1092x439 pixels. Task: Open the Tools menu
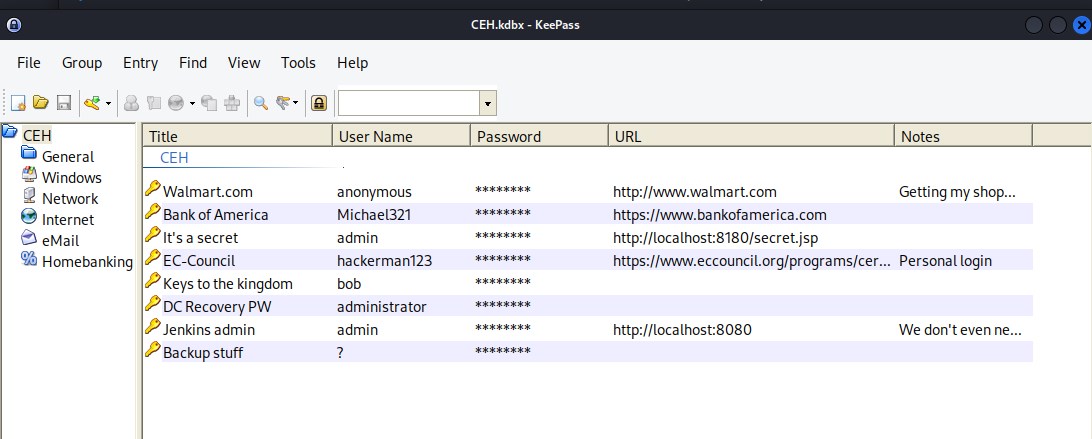pos(298,63)
